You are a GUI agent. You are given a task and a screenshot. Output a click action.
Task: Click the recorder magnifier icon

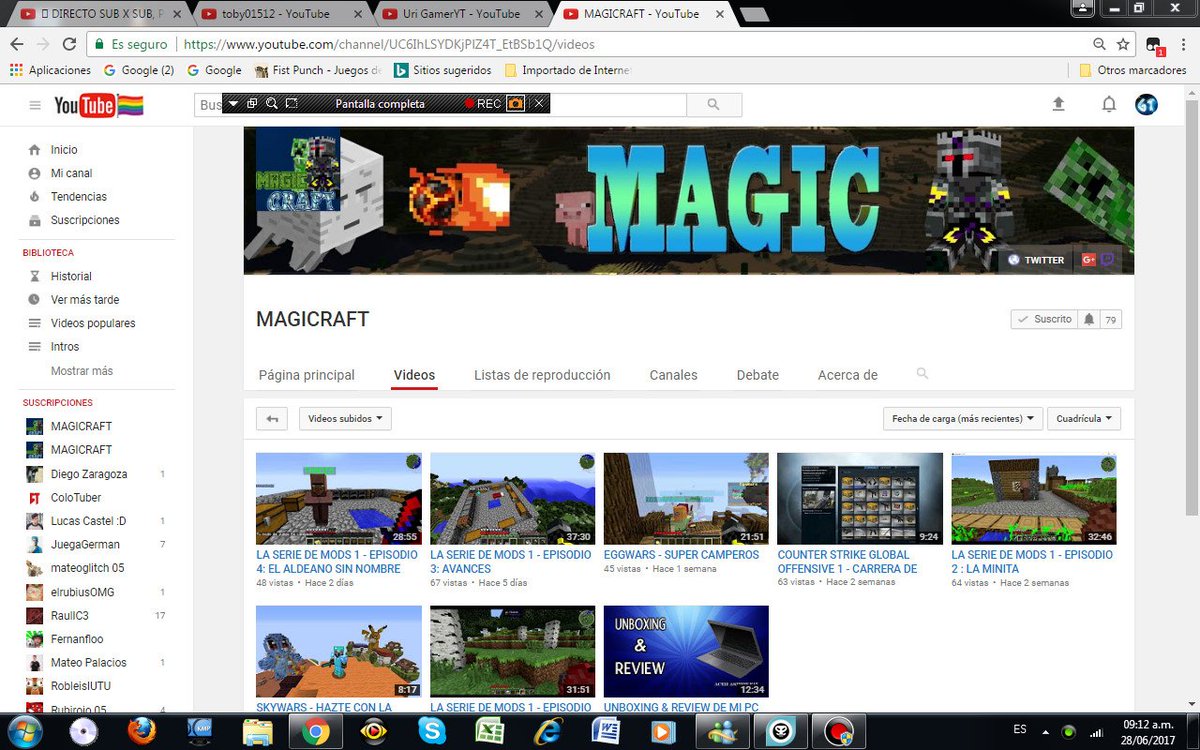point(272,104)
